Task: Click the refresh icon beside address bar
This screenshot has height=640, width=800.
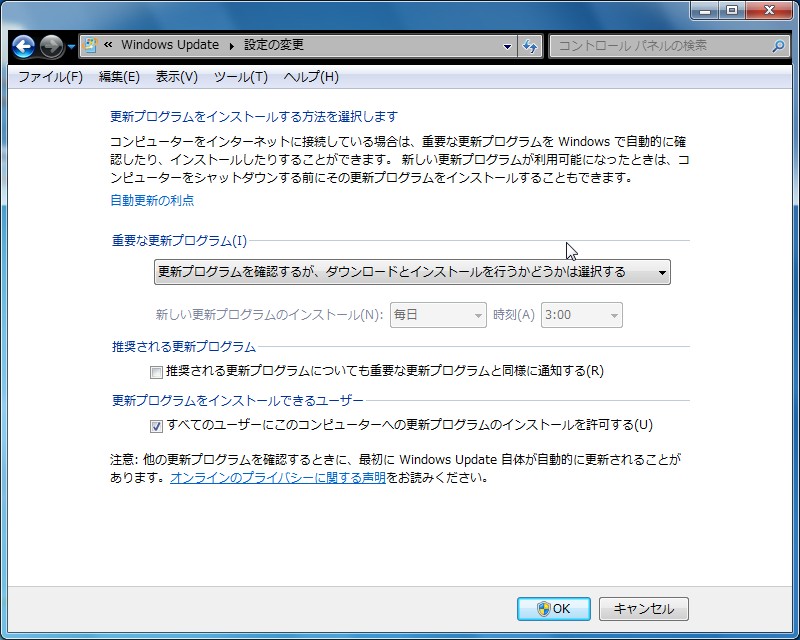Action: tap(530, 46)
